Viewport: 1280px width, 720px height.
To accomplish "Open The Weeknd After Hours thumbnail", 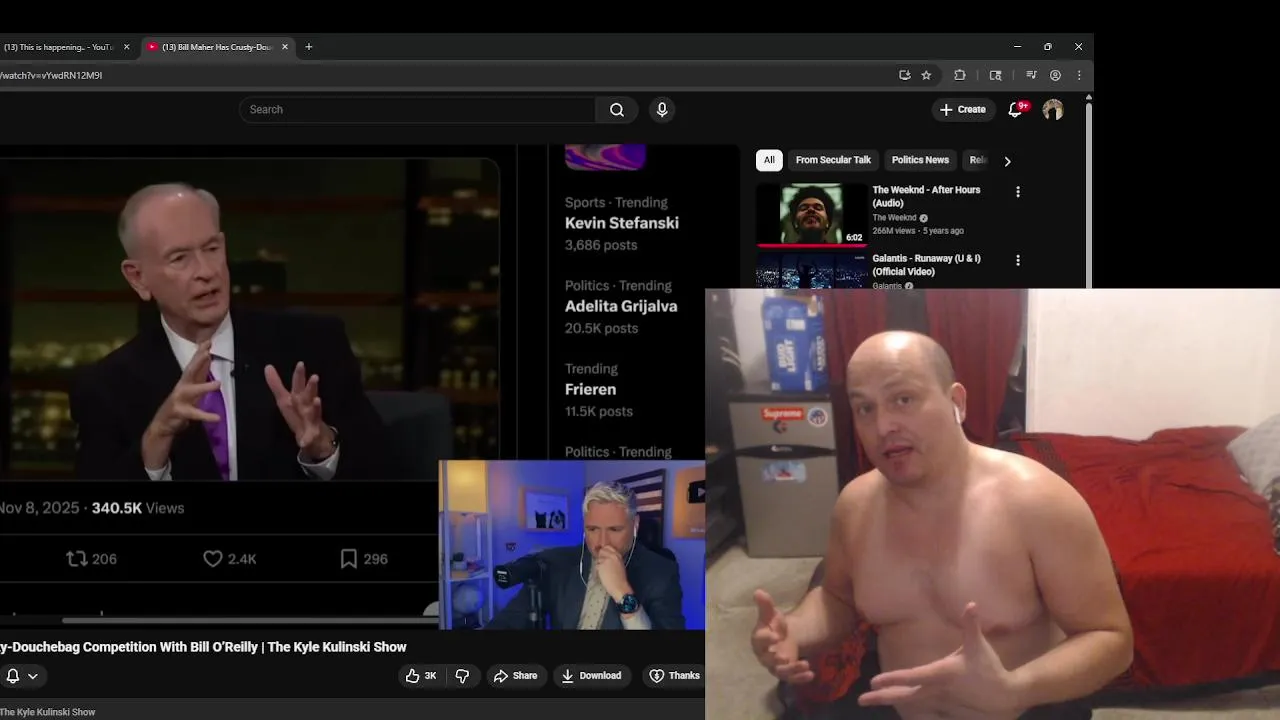I will coord(811,214).
